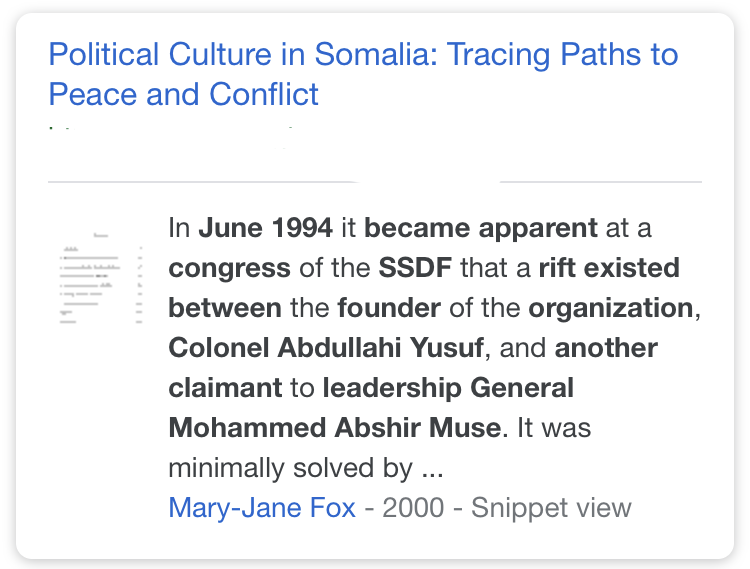Image resolution: width=750 pixels, height=569 pixels.
Task: Click the publication year 2000
Action: pos(413,507)
